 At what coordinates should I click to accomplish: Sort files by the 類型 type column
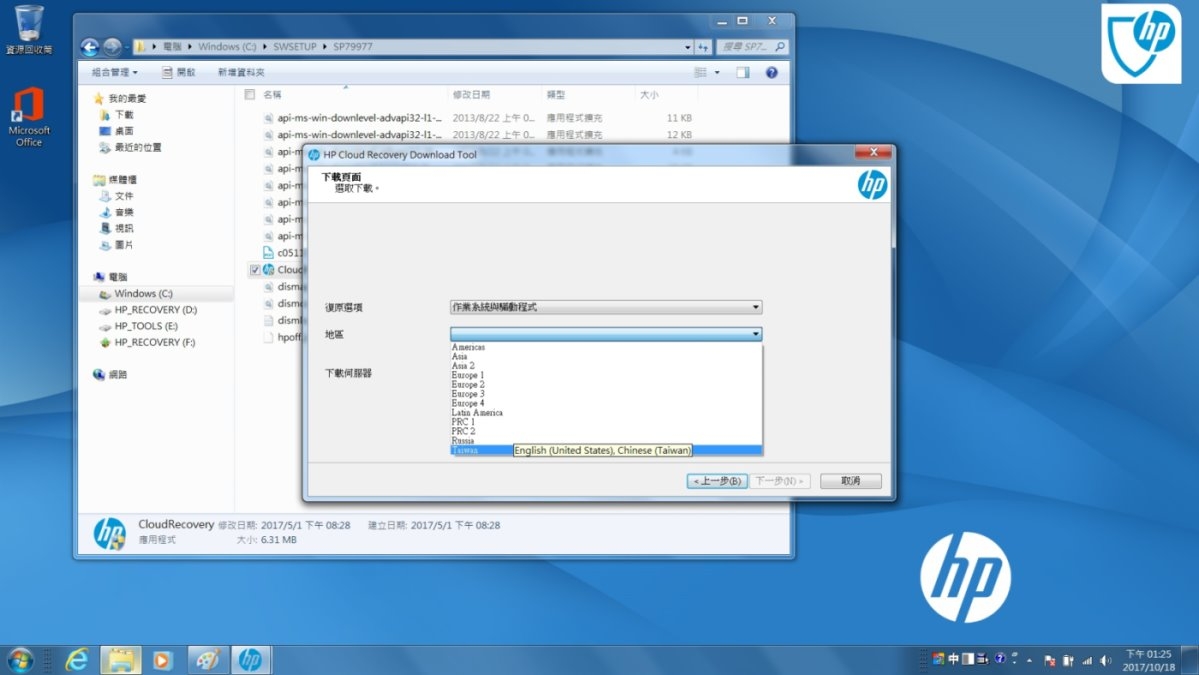(x=556, y=95)
